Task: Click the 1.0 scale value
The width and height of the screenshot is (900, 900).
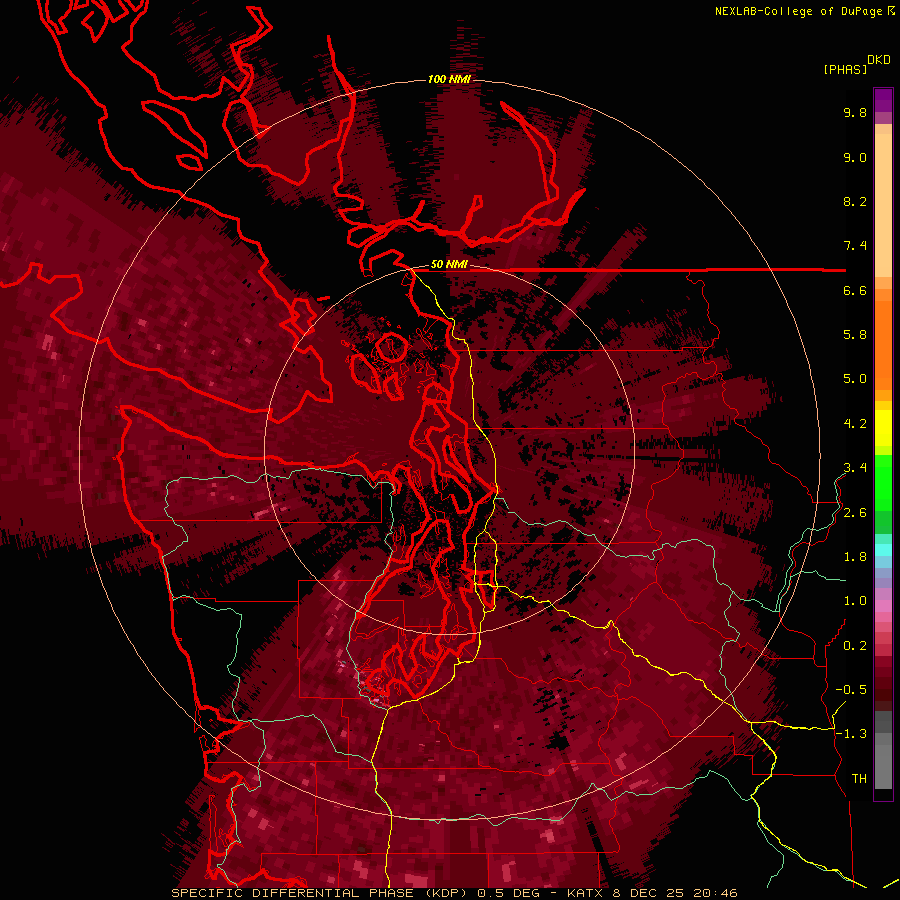Action: [x=855, y=601]
